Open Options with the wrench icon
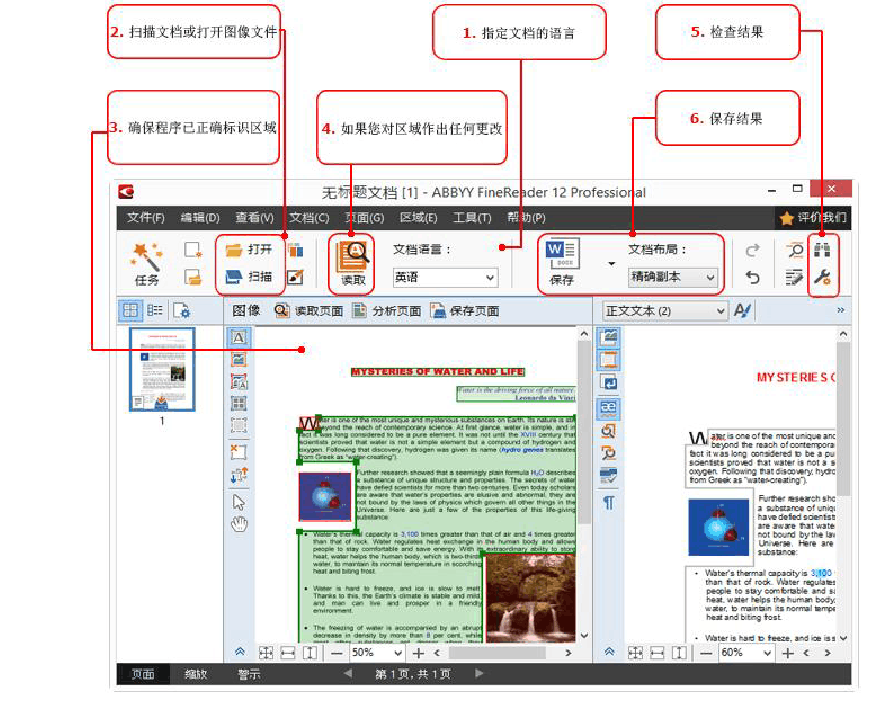Screen dimensions: 892x701 click(822, 277)
